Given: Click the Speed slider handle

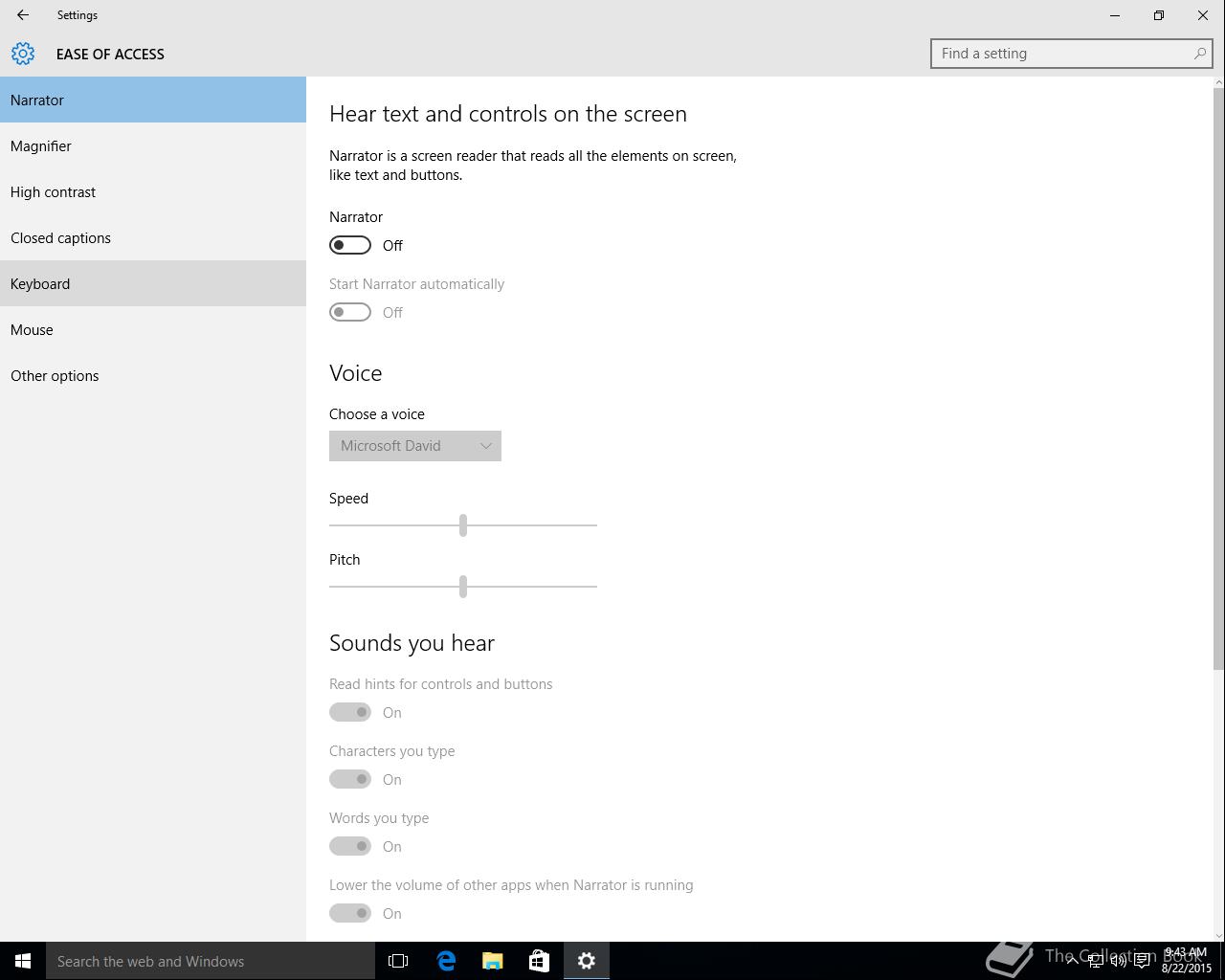Looking at the screenshot, I should [x=463, y=525].
